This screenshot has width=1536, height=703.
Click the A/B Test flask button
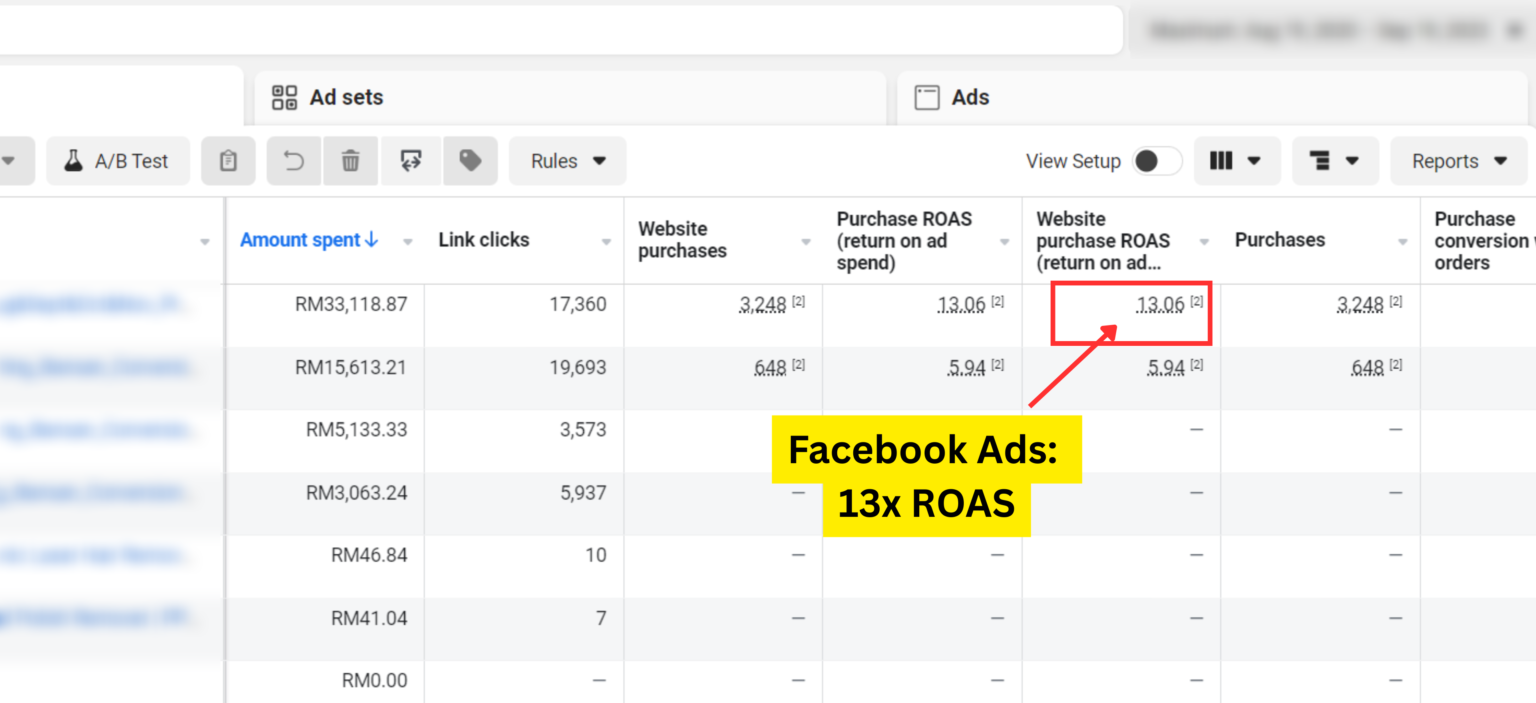(x=117, y=161)
